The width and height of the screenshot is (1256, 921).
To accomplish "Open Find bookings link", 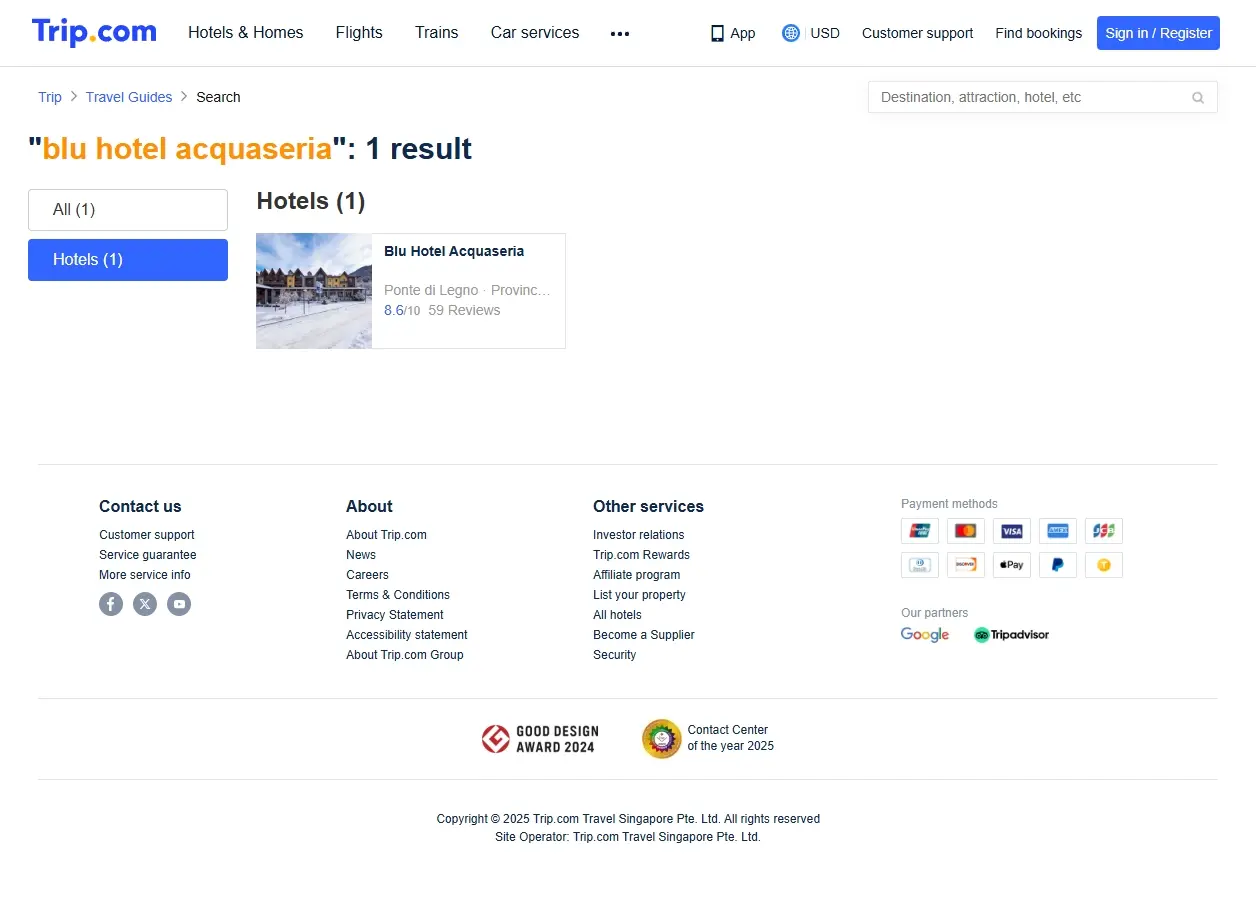I will coord(1038,33).
